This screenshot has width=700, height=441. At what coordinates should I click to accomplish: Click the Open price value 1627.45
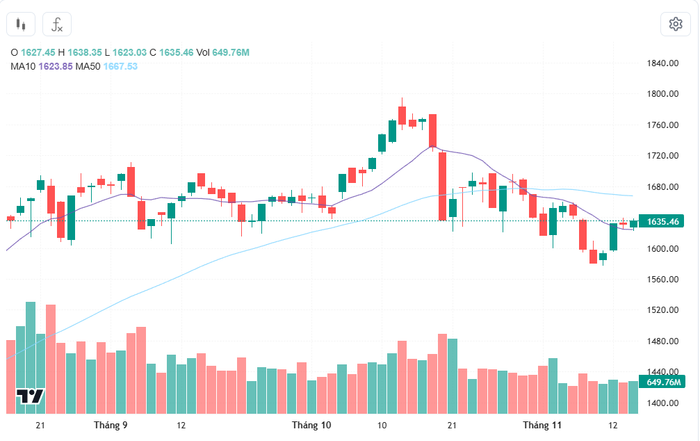coord(37,52)
